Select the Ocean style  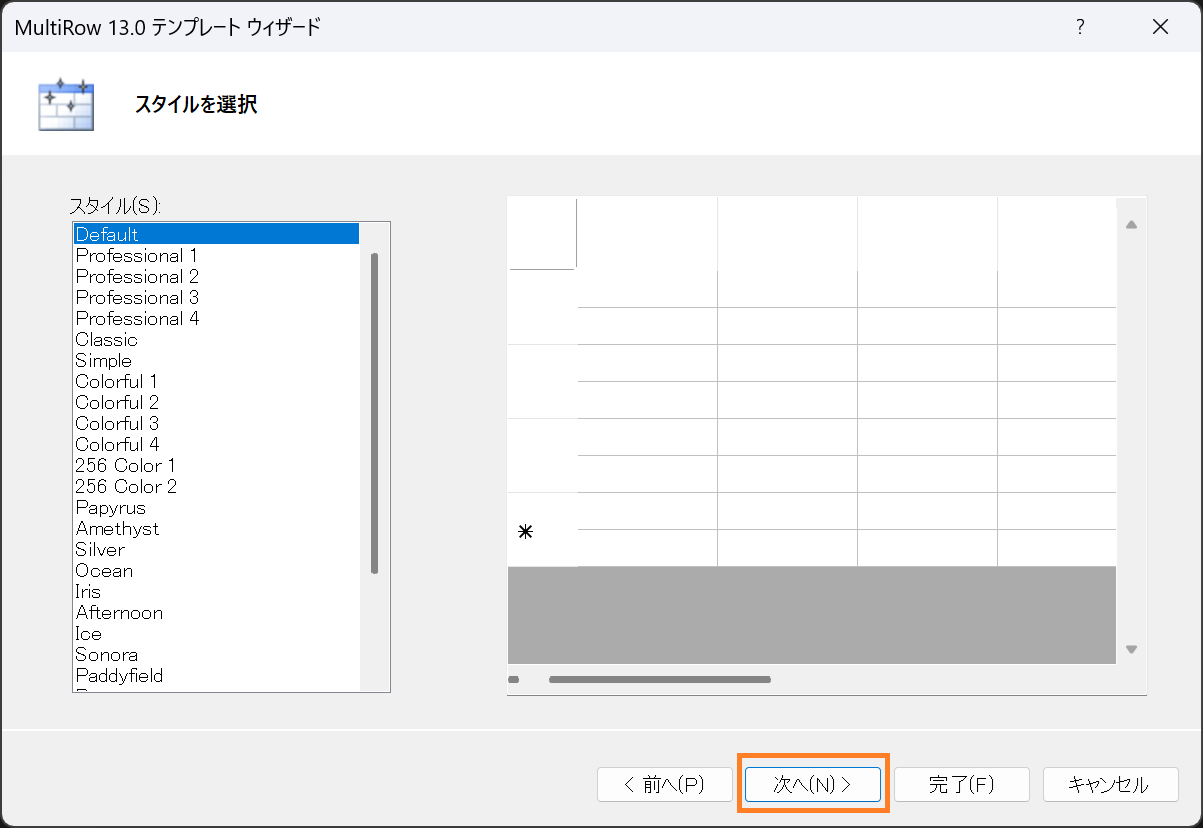pyautogui.click(x=216, y=570)
